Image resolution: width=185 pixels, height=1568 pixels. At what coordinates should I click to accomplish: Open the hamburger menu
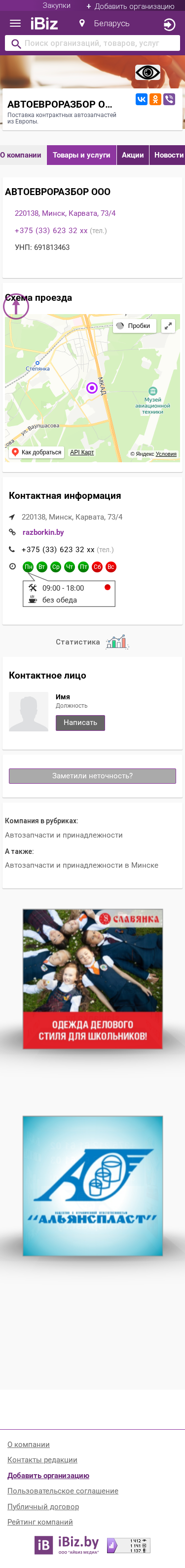click(x=15, y=24)
